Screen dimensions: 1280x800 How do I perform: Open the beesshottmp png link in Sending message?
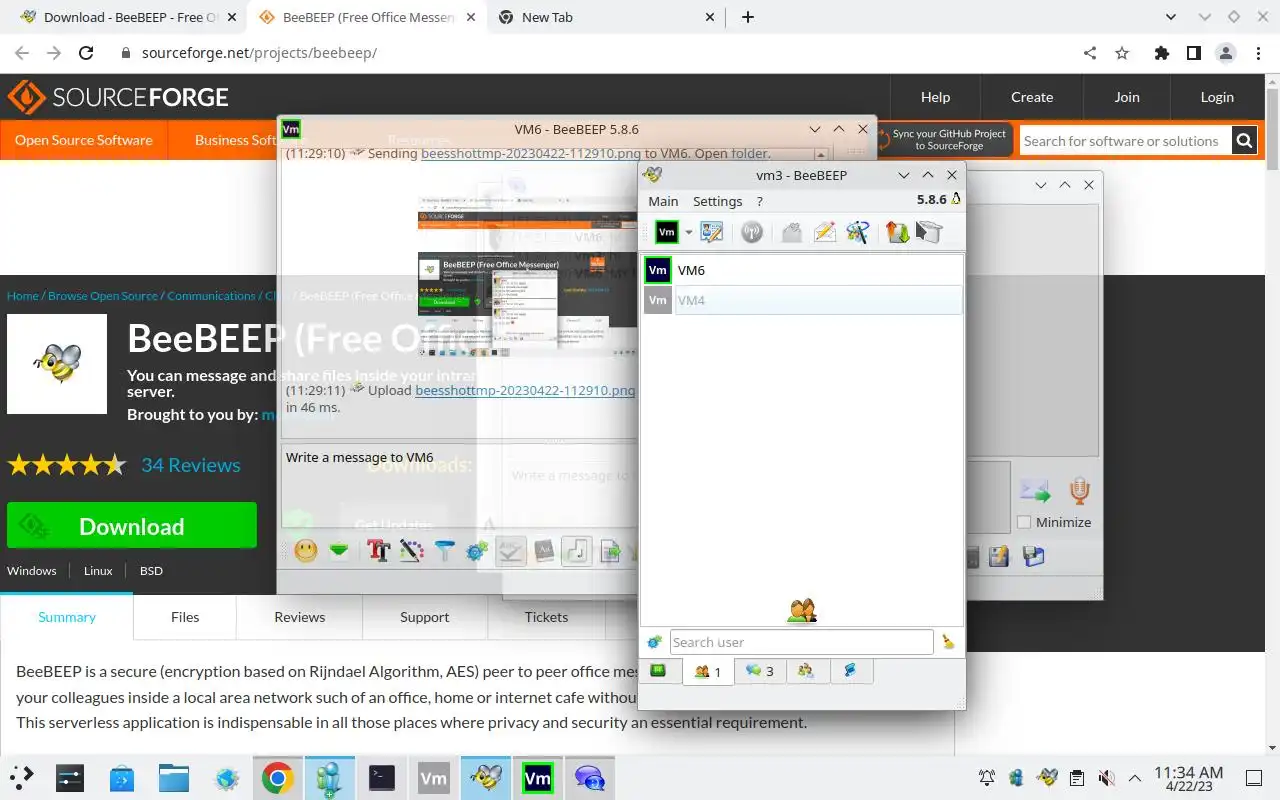point(531,154)
